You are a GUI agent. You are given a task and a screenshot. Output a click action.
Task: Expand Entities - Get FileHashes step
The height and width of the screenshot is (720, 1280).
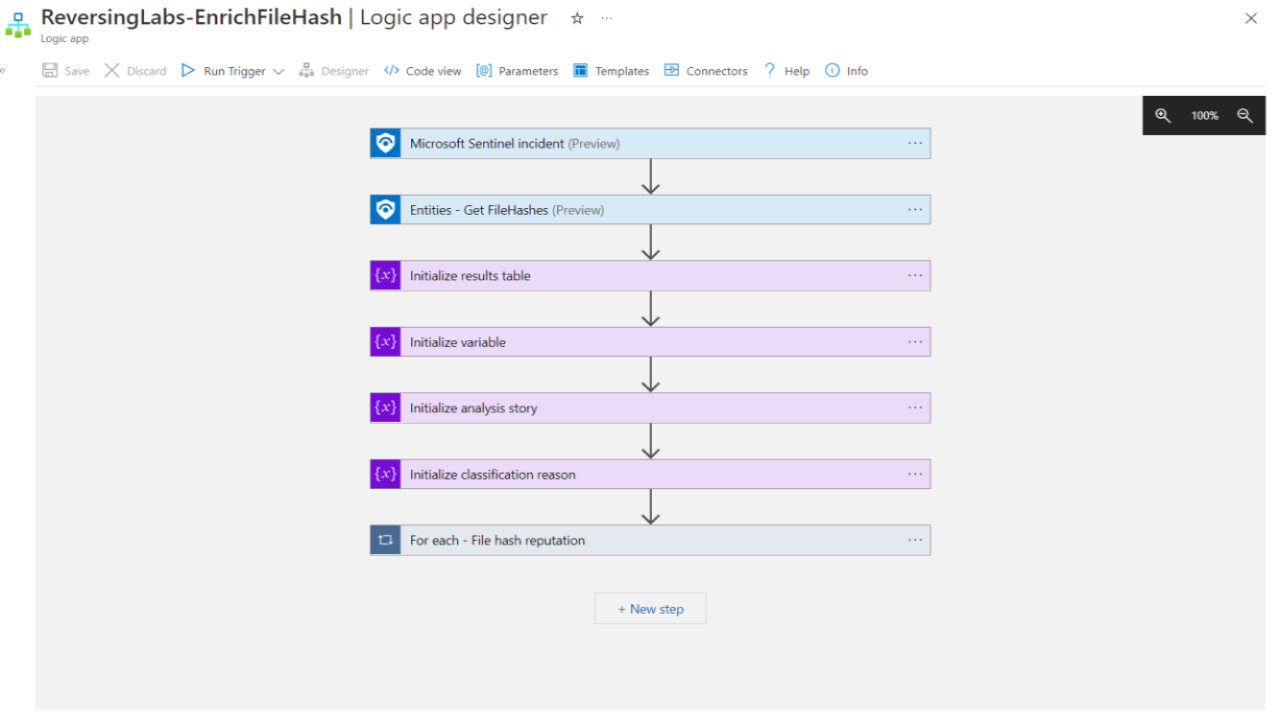[x=650, y=210]
